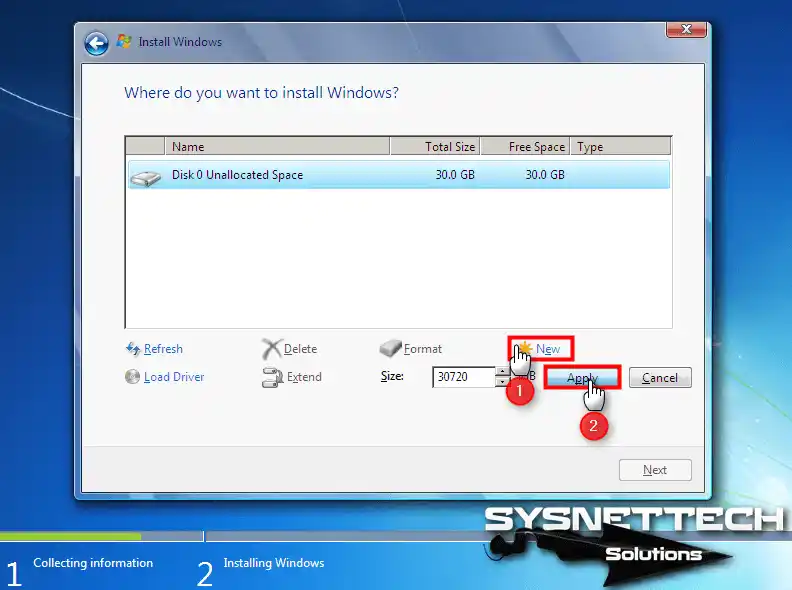Click the 30.0 GB Total Size cell

coord(455,175)
